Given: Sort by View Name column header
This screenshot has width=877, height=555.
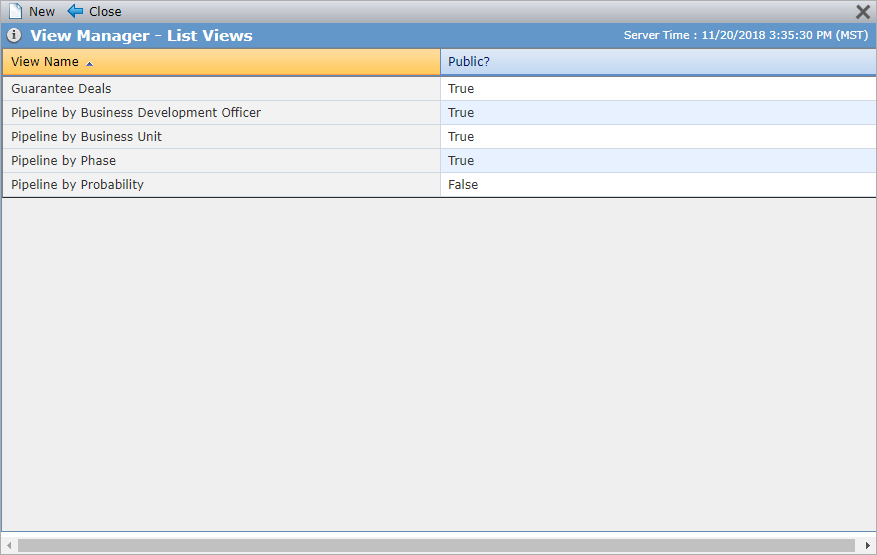Looking at the screenshot, I should (x=221, y=62).
